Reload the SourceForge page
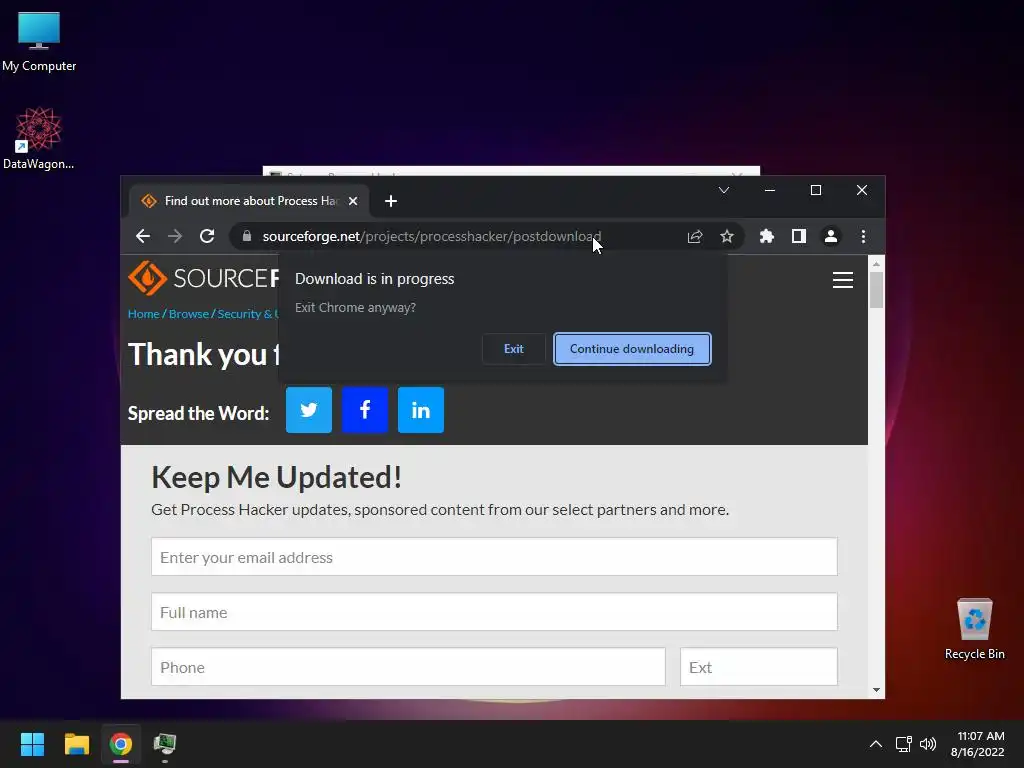The height and width of the screenshot is (768, 1024). tap(207, 236)
